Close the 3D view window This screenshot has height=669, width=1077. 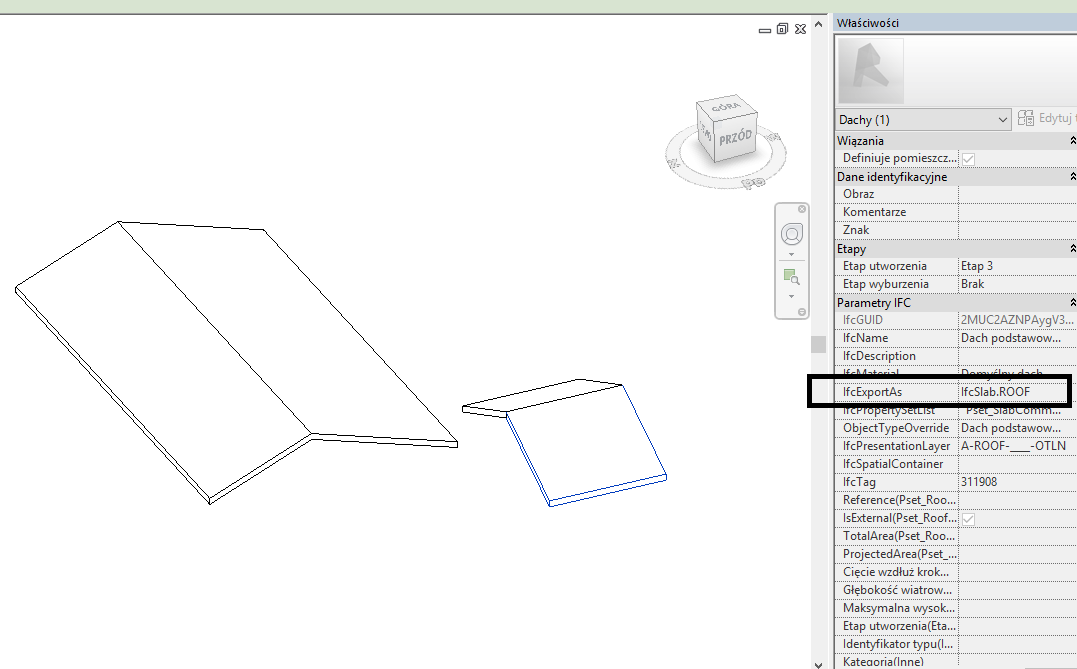pyautogui.click(x=800, y=29)
